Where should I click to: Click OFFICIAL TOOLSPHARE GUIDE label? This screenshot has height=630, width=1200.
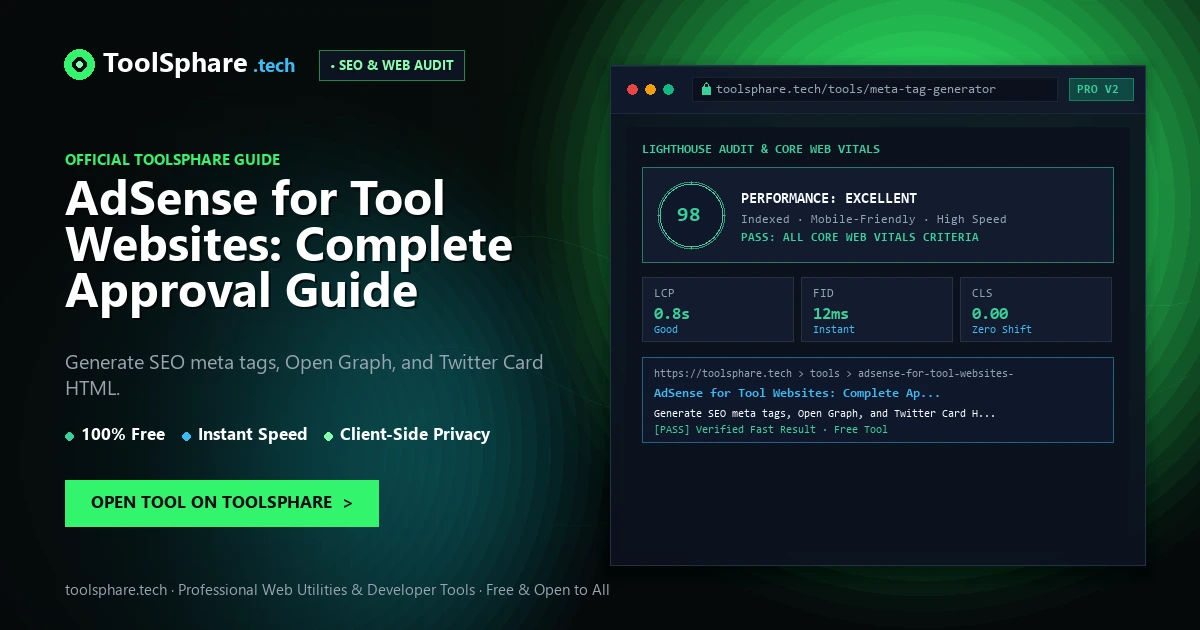(172, 159)
